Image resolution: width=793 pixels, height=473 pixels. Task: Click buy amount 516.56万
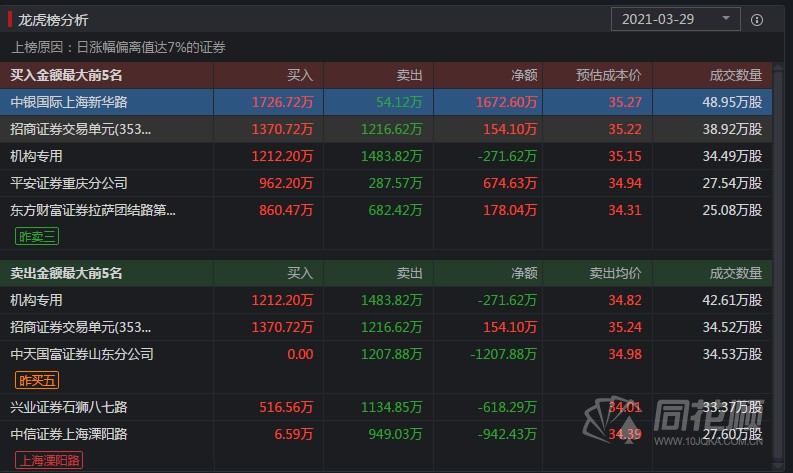tap(286, 407)
